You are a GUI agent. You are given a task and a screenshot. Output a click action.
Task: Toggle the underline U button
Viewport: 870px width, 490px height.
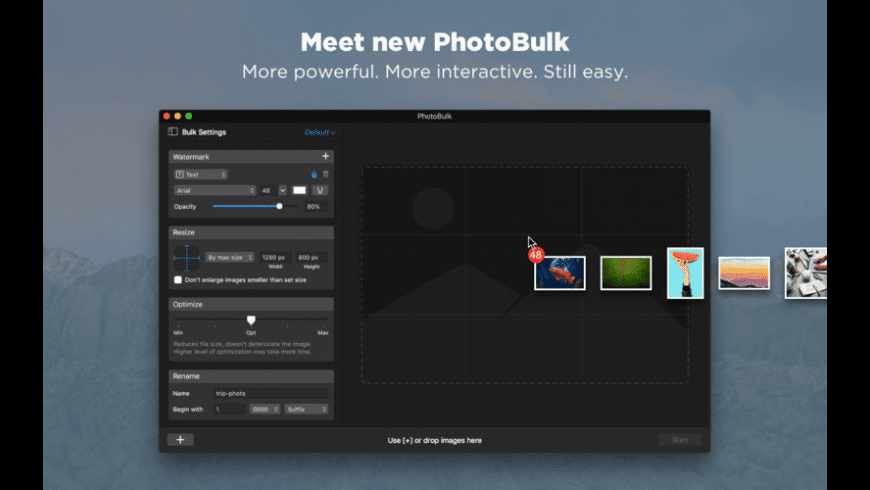pyautogui.click(x=320, y=190)
